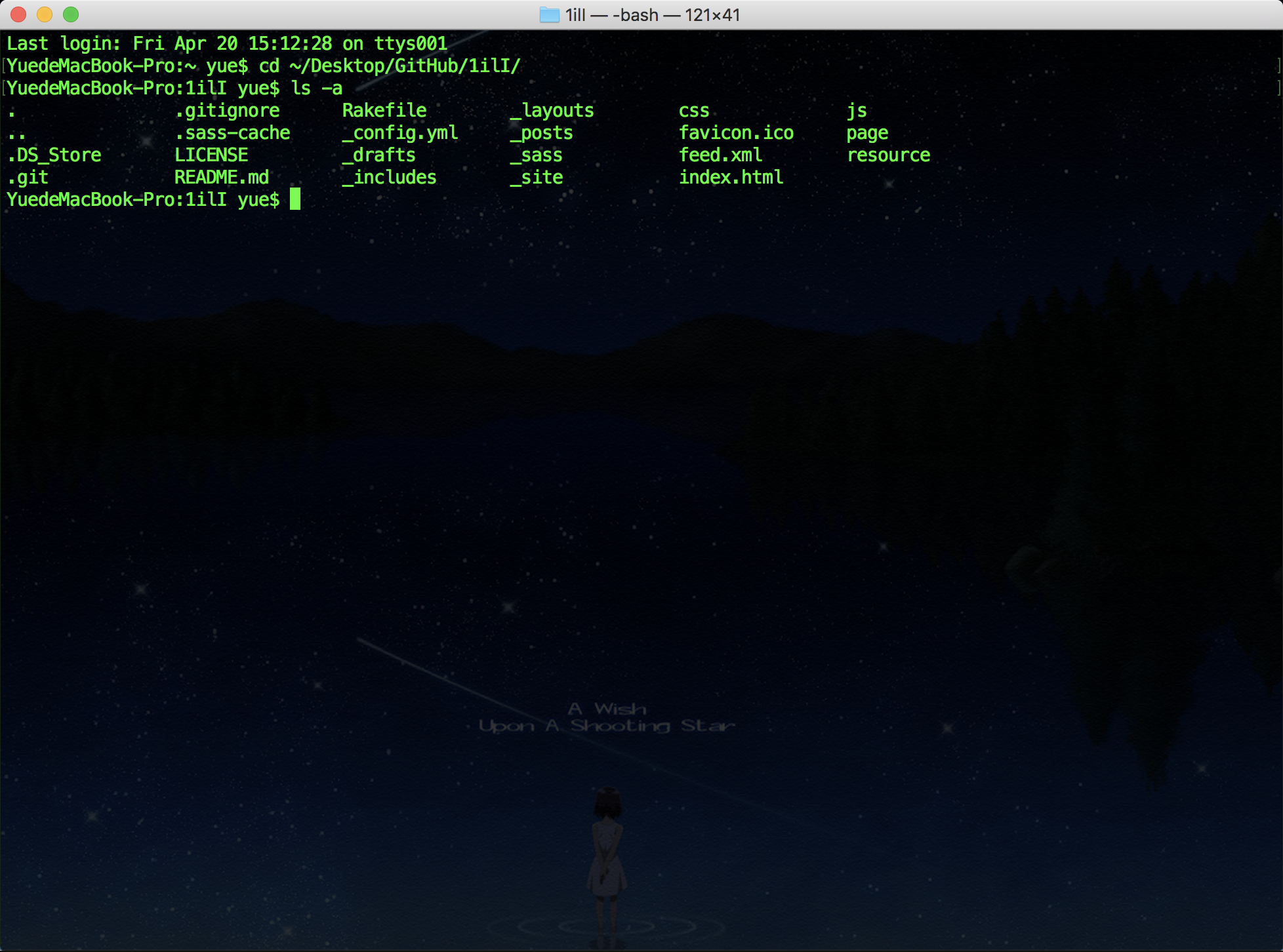Click the '_layouts' directory name
The height and width of the screenshot is (952, 1283).
click(552, 110)
